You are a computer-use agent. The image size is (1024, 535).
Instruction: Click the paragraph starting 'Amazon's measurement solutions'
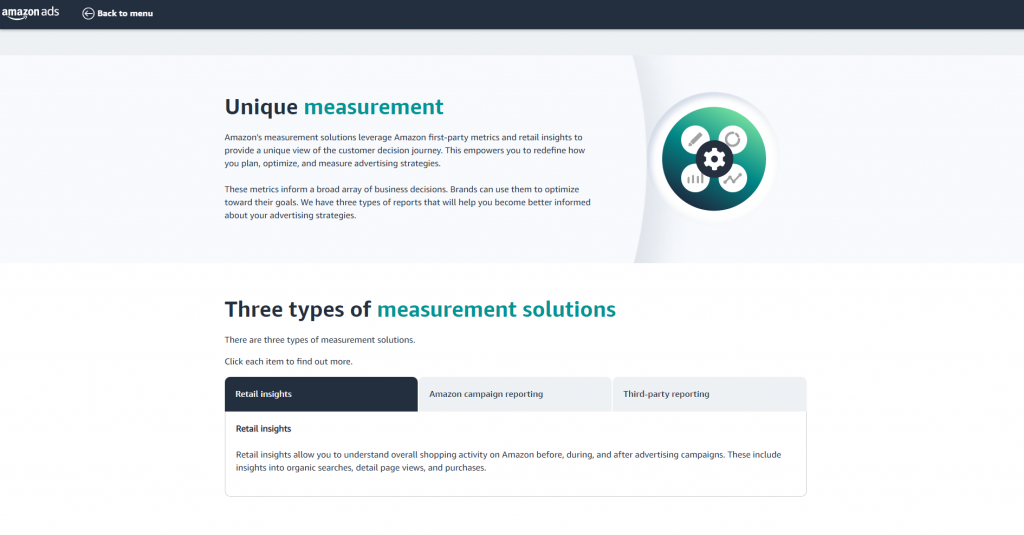tap(405, 150)
